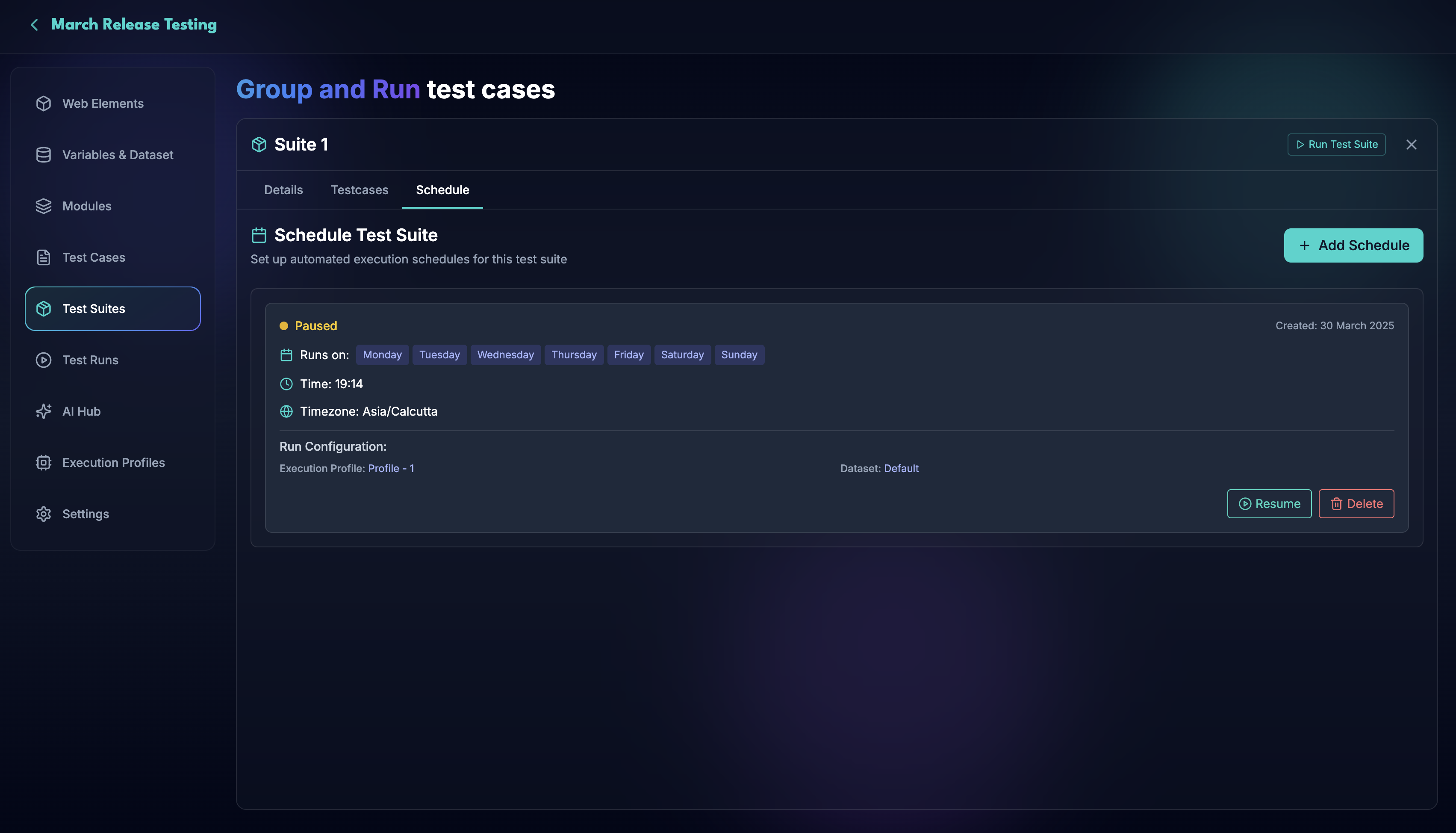Image resolution: width=1456 pixels, height=833 pixels.
Task: Click Run Test Suite button
Action: pos(1336,145)
